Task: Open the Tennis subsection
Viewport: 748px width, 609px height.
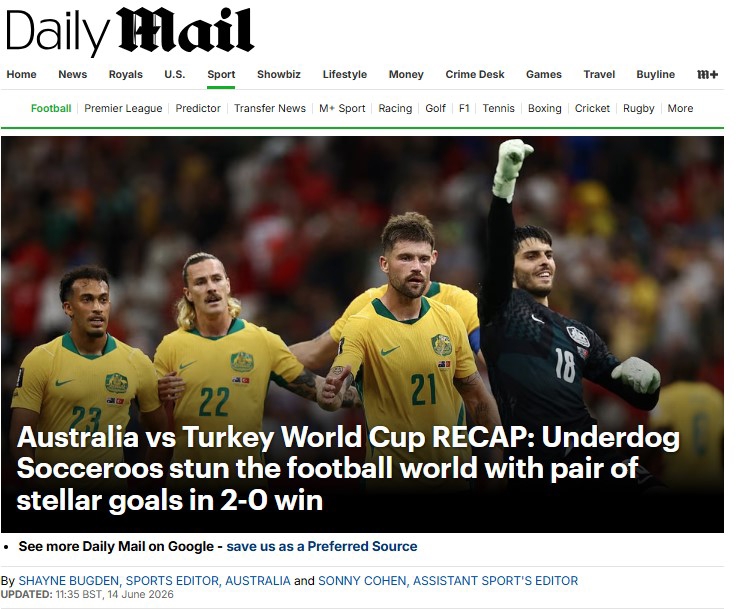Action: [x=499, y=108]
